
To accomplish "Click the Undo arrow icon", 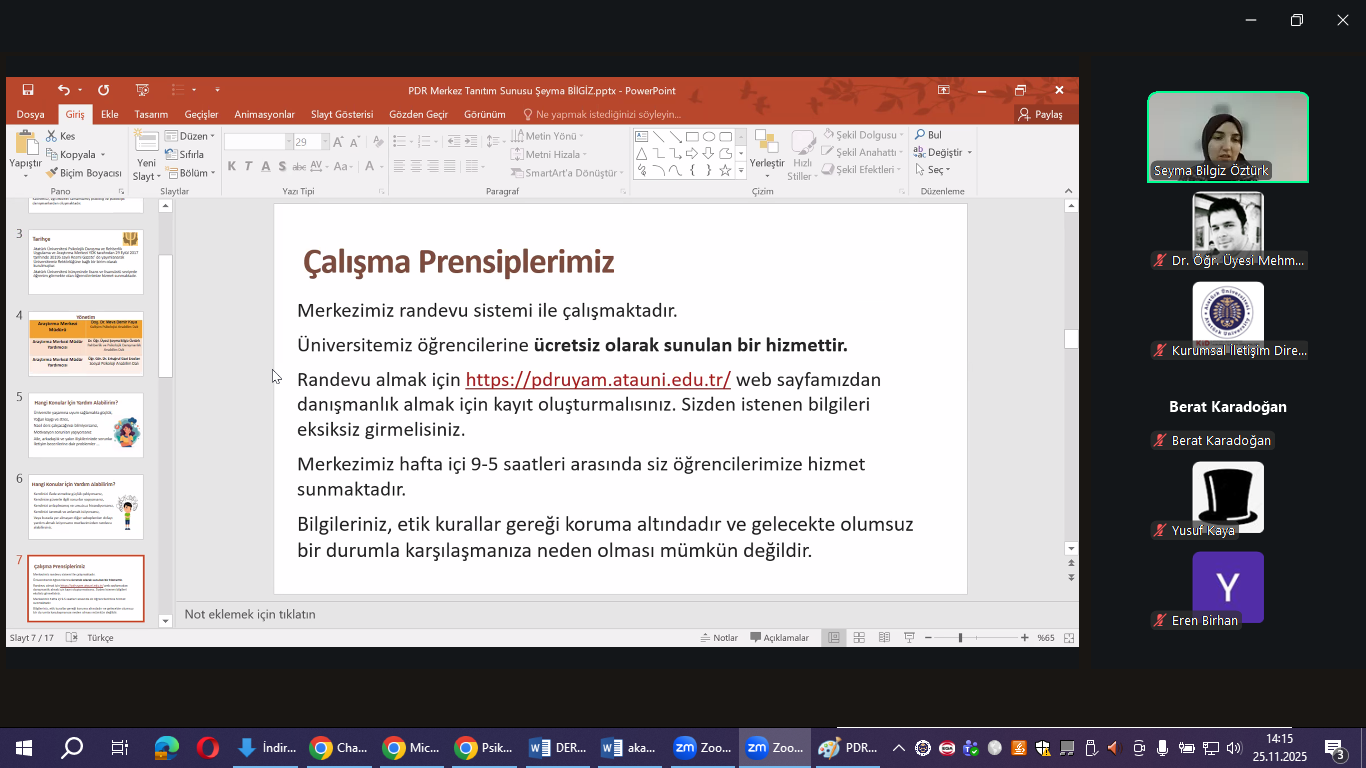I will 63,90.
